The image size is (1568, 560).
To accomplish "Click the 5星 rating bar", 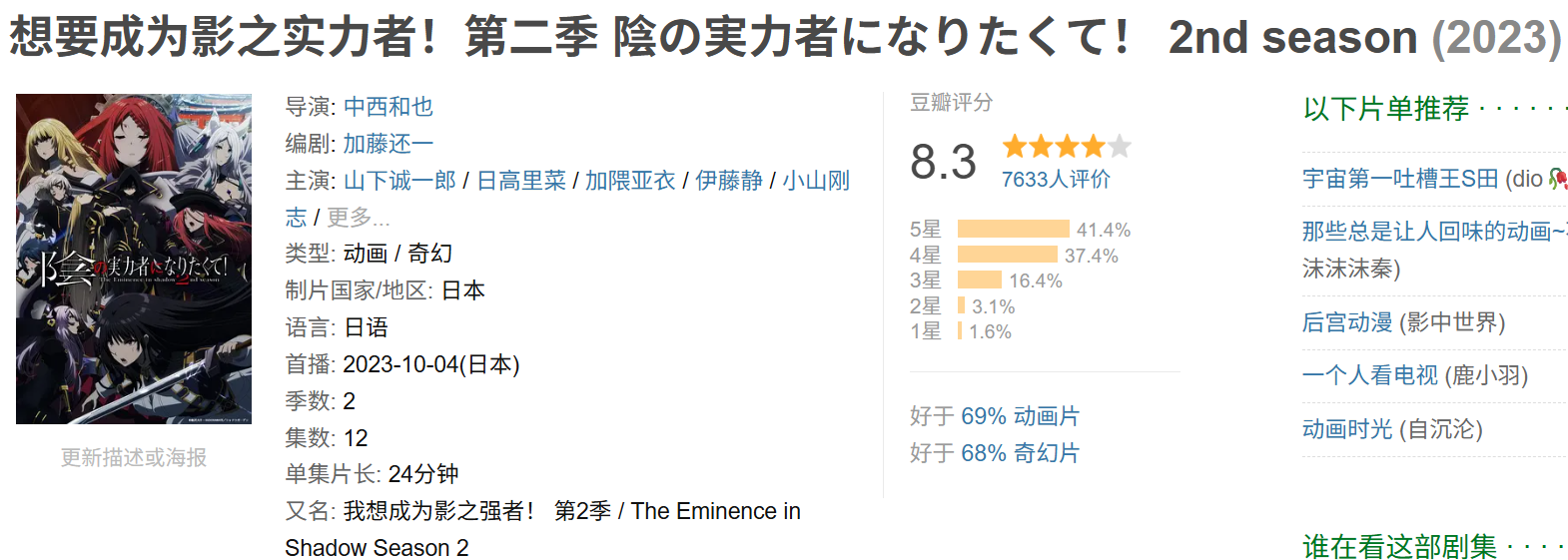I will pyautogui.click(x=1013, y=230).
